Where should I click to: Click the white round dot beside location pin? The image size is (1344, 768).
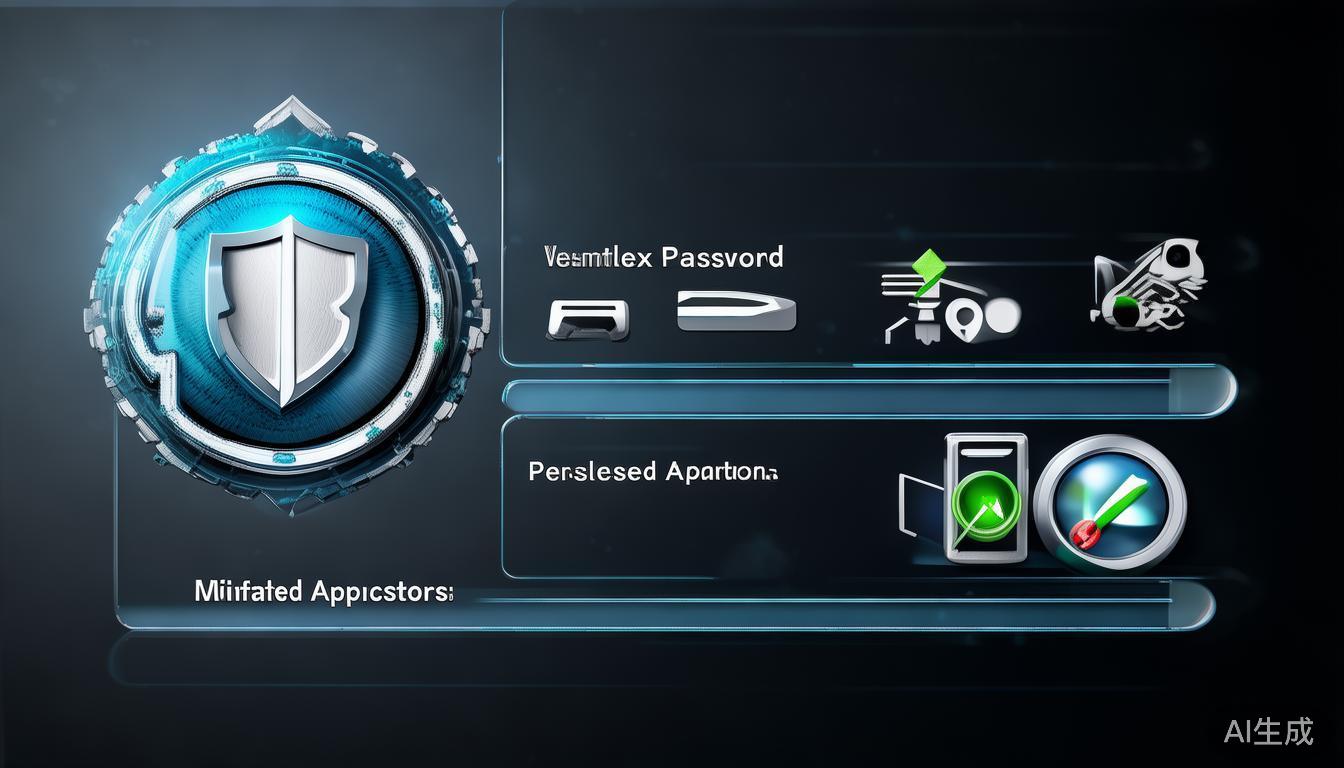[x=1001, y=316]
